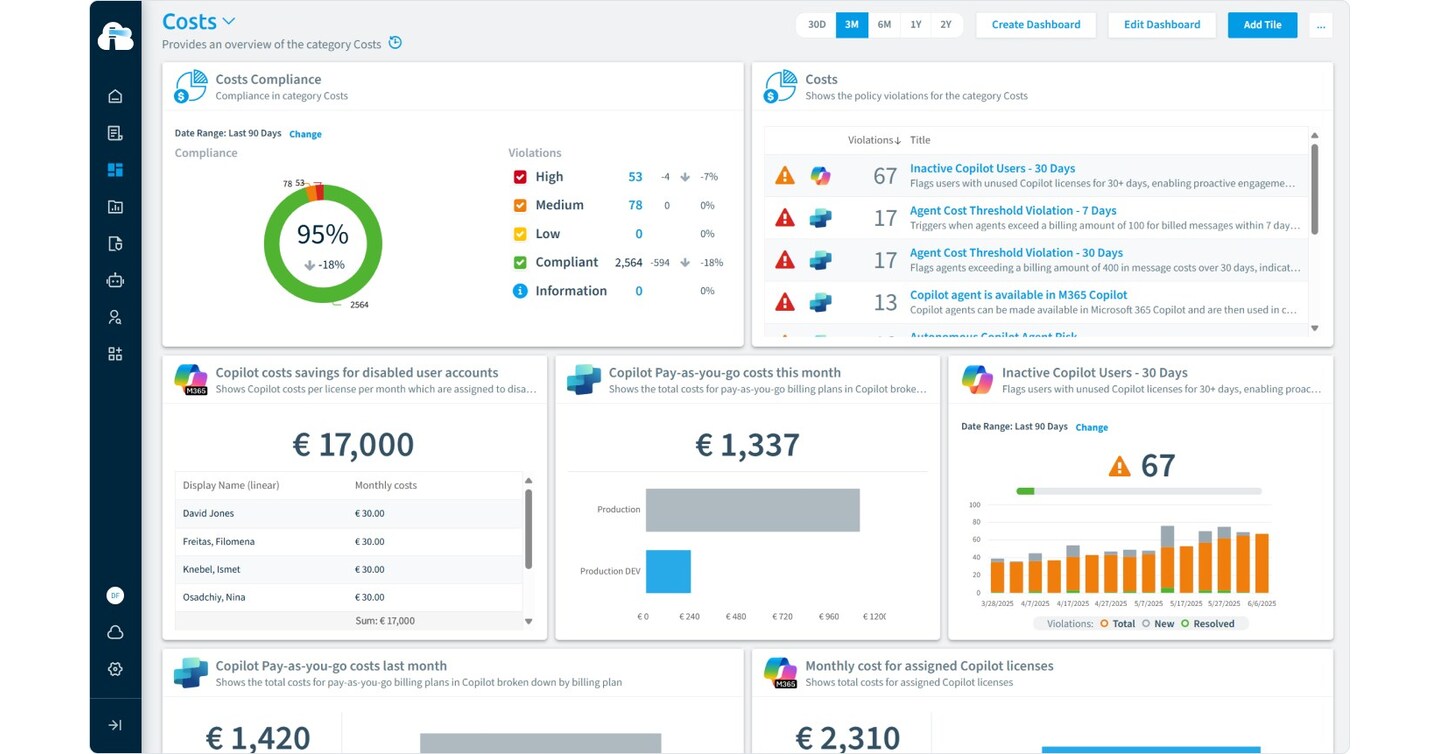
Task: Open the cloud icon in sidebar
Action: point(115,632)
